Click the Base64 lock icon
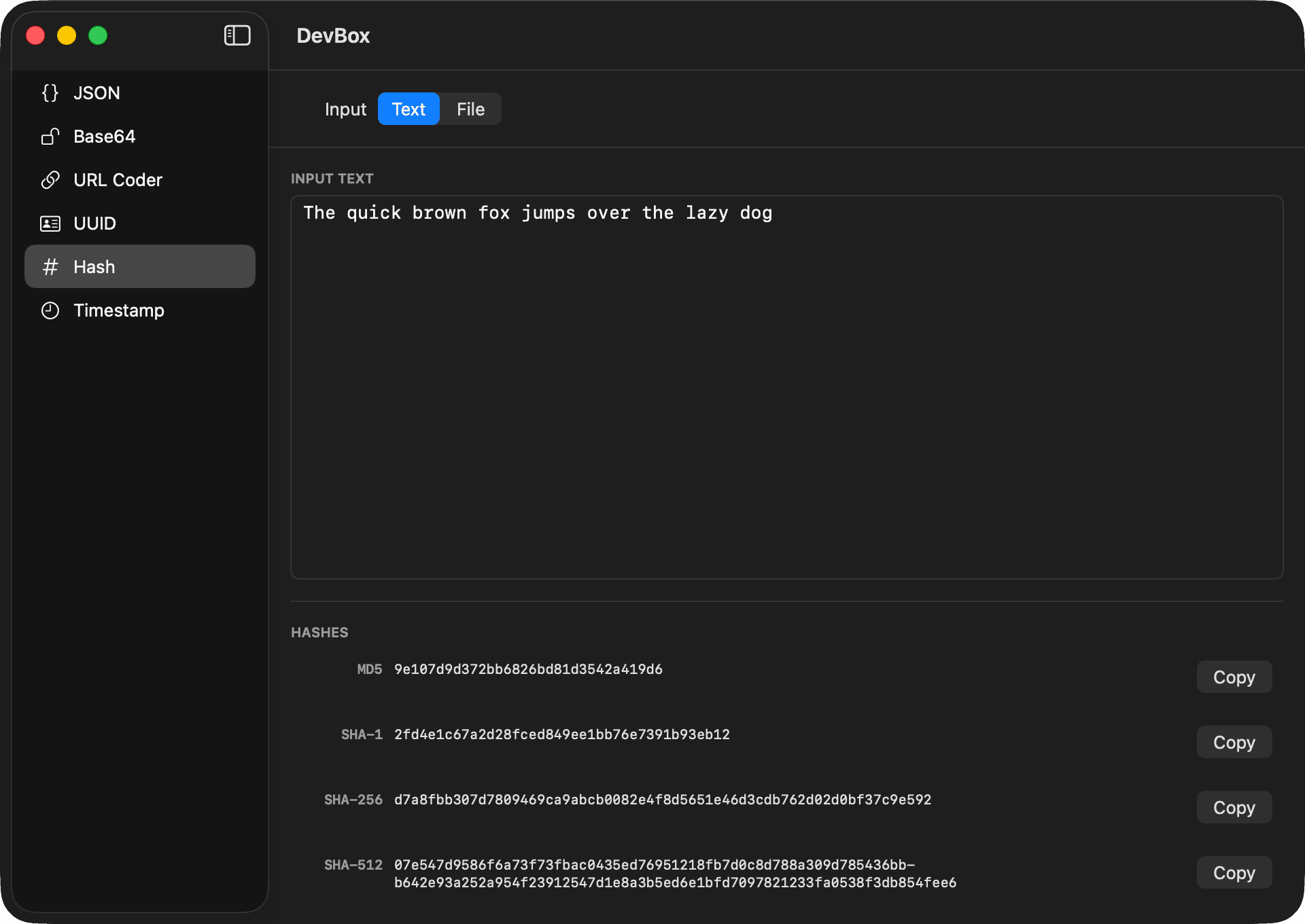The image size is (1305, 924). 50,137
